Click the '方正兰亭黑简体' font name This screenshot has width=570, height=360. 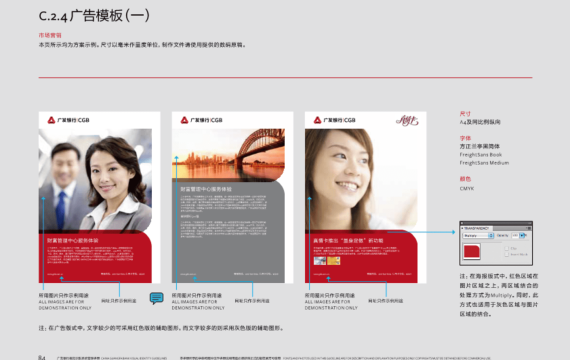(x=479, y=147)
